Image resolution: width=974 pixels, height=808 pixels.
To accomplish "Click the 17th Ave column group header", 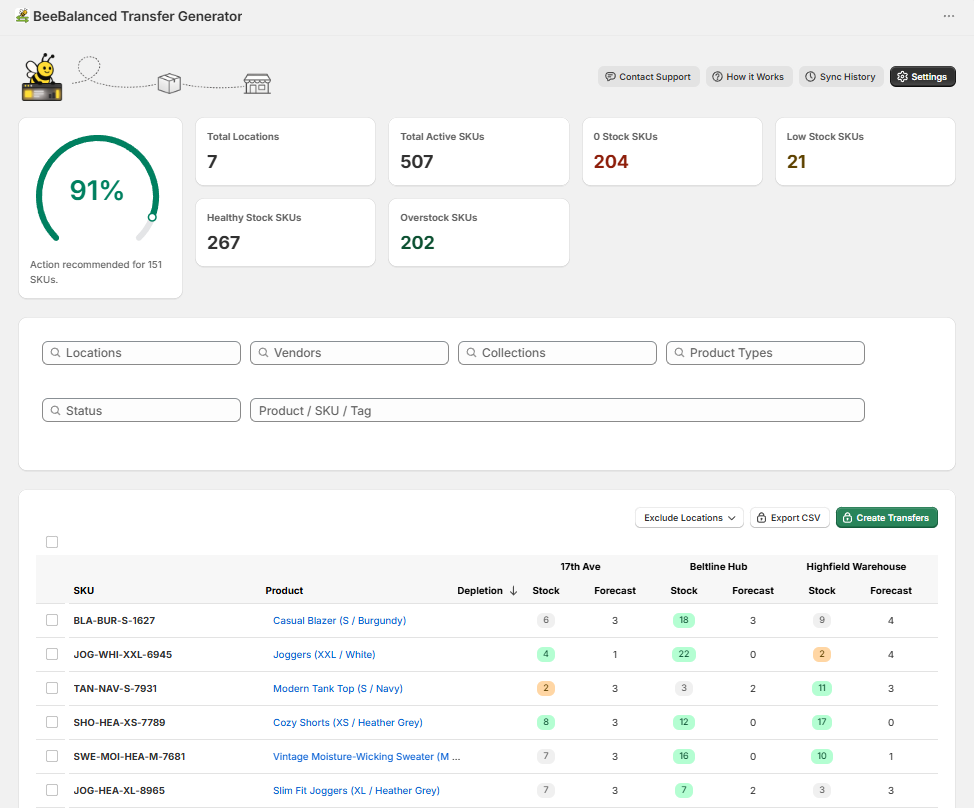I will coord(580,566).
